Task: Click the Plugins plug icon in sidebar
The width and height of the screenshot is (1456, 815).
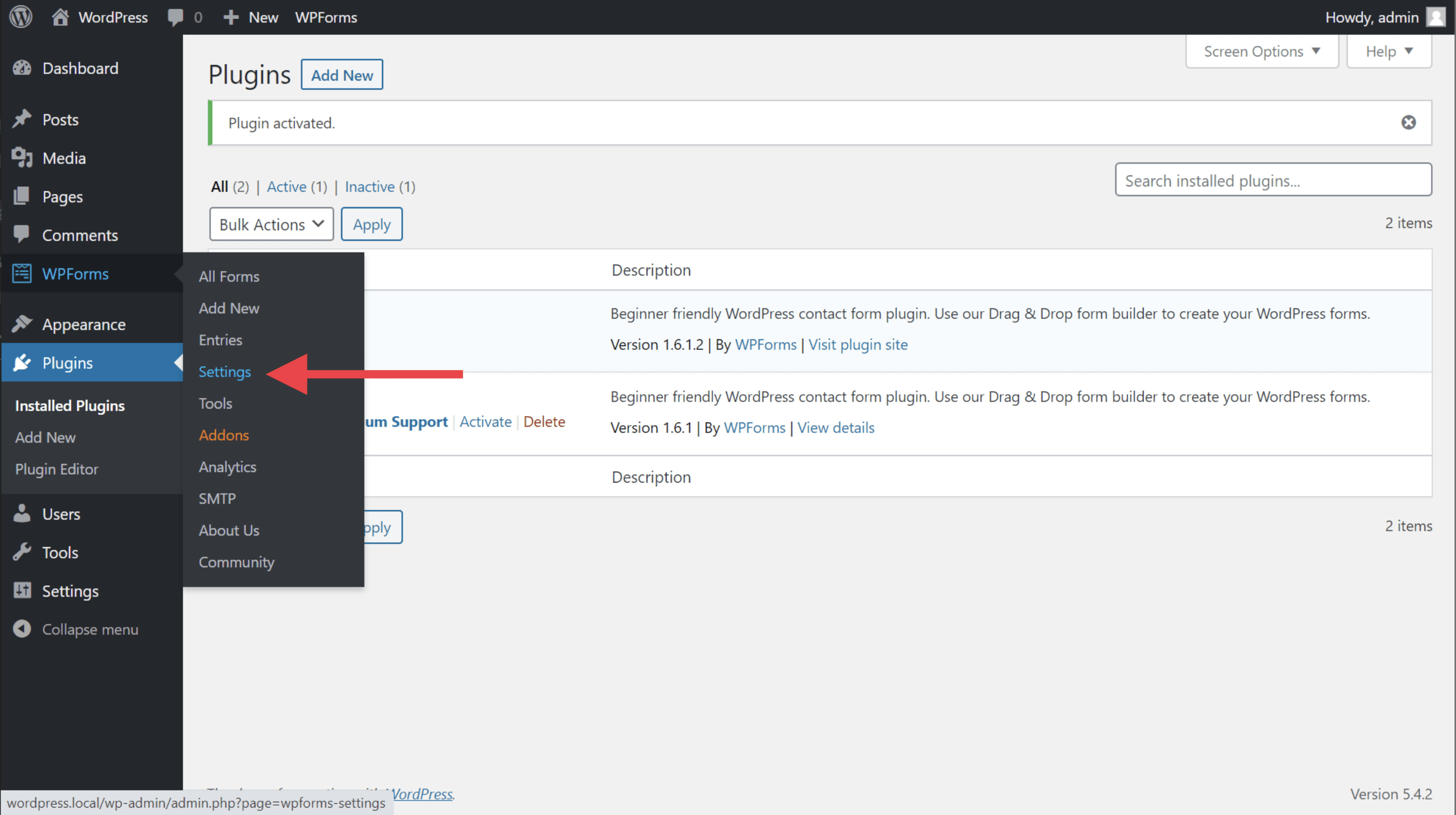Action: click(22, 362)
